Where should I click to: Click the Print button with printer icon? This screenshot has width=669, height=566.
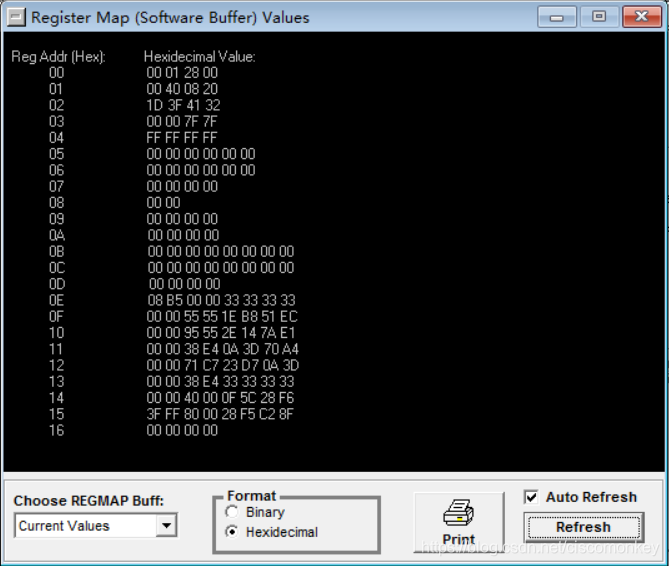[x=459, y=522]
